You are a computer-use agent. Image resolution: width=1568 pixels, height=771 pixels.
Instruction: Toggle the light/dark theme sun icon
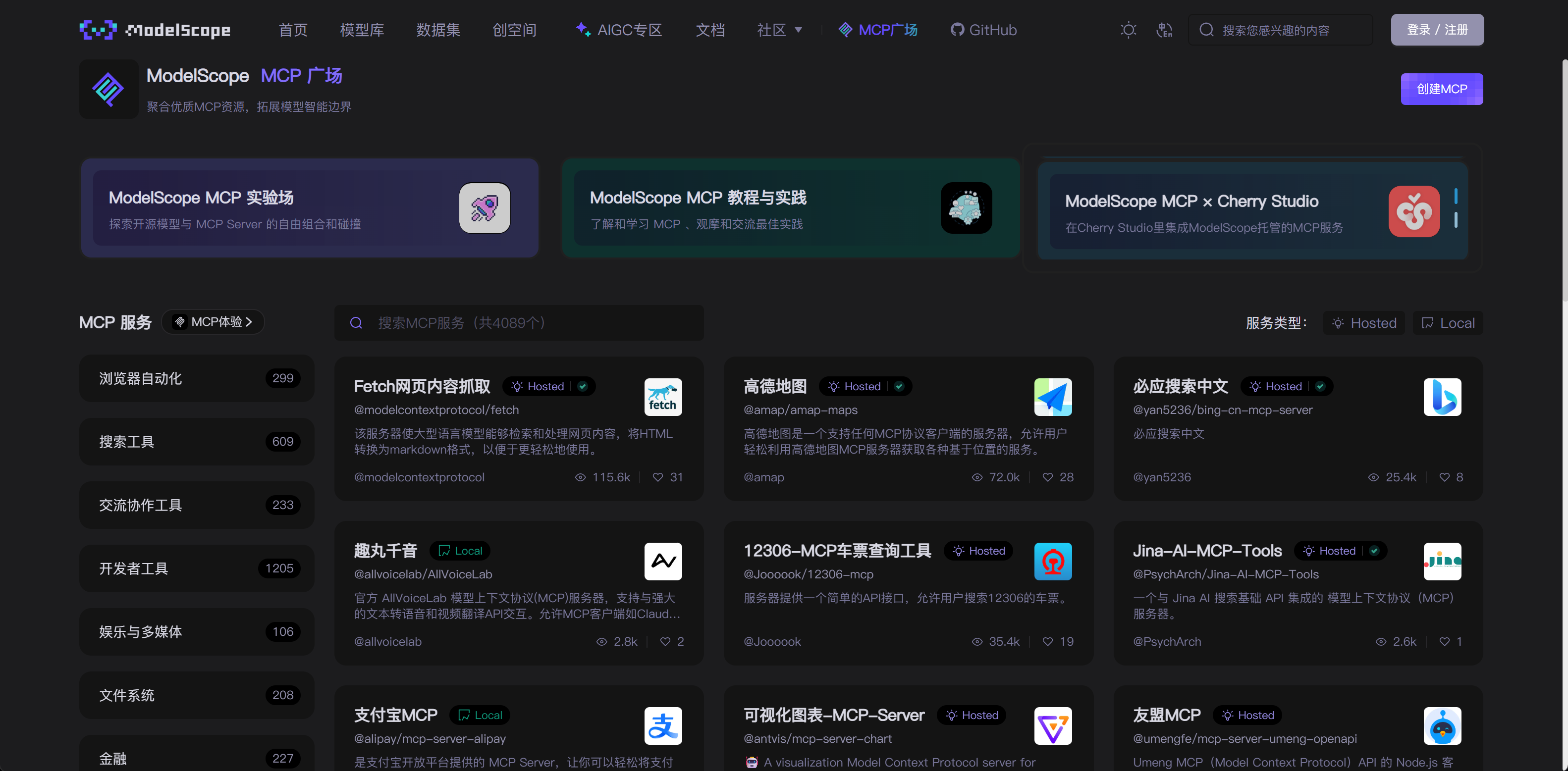[1129, 30]
